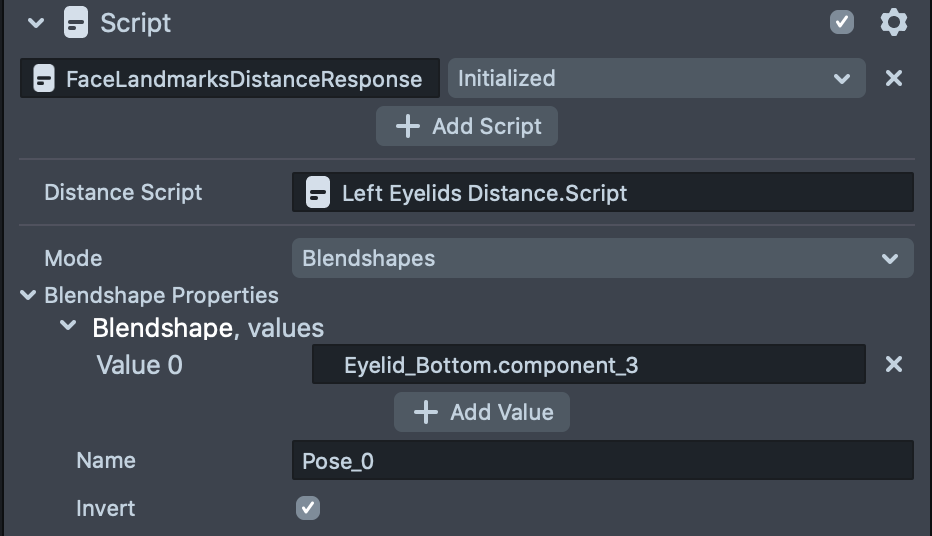Click the Left Eyelids Distance script icon
The height and width of the screenshot is (536, 932).
318,192
